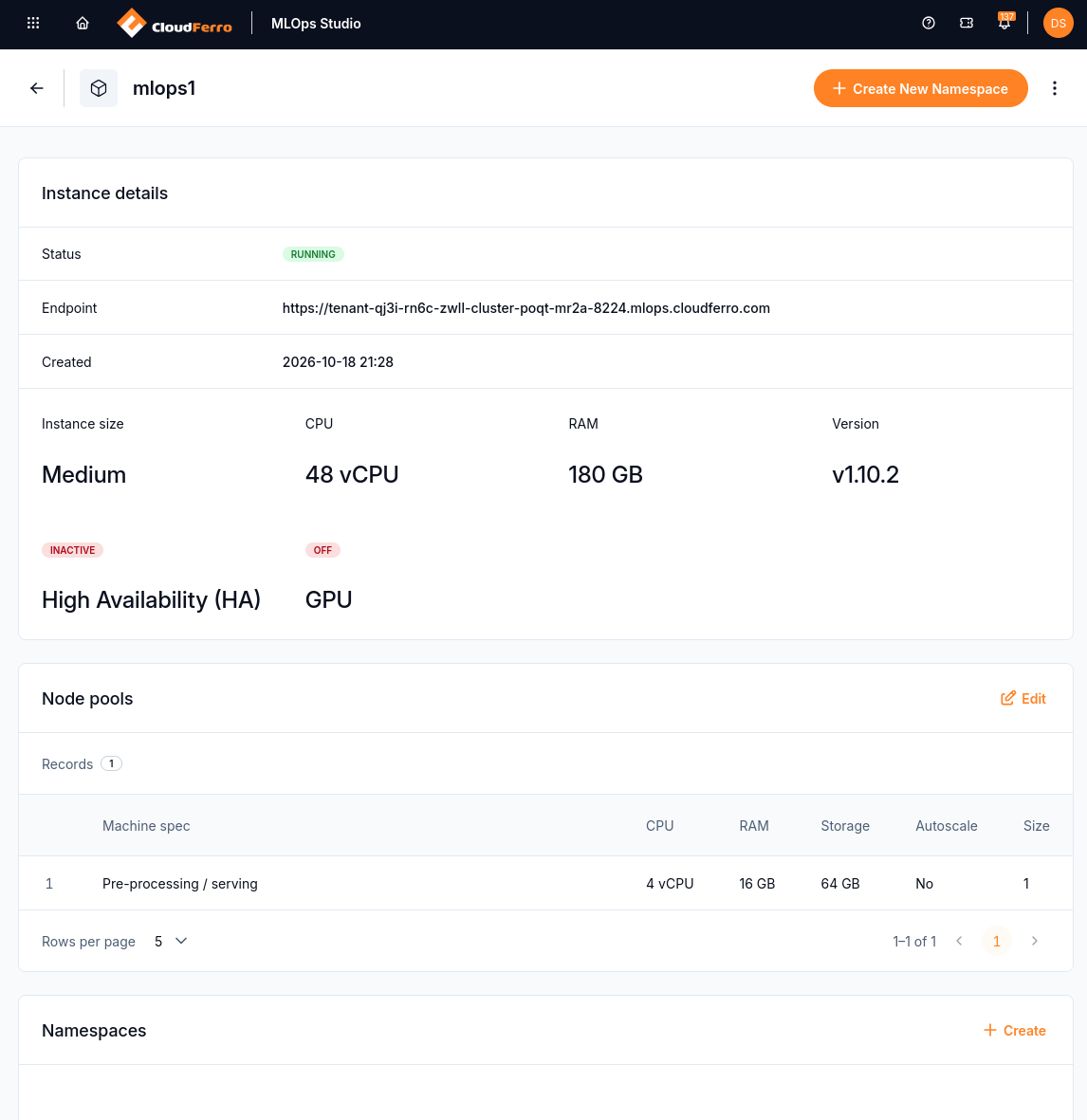Screen dimensions: 1087x1120
Task: Click the 4 vCPU cell
Action: 670,884
